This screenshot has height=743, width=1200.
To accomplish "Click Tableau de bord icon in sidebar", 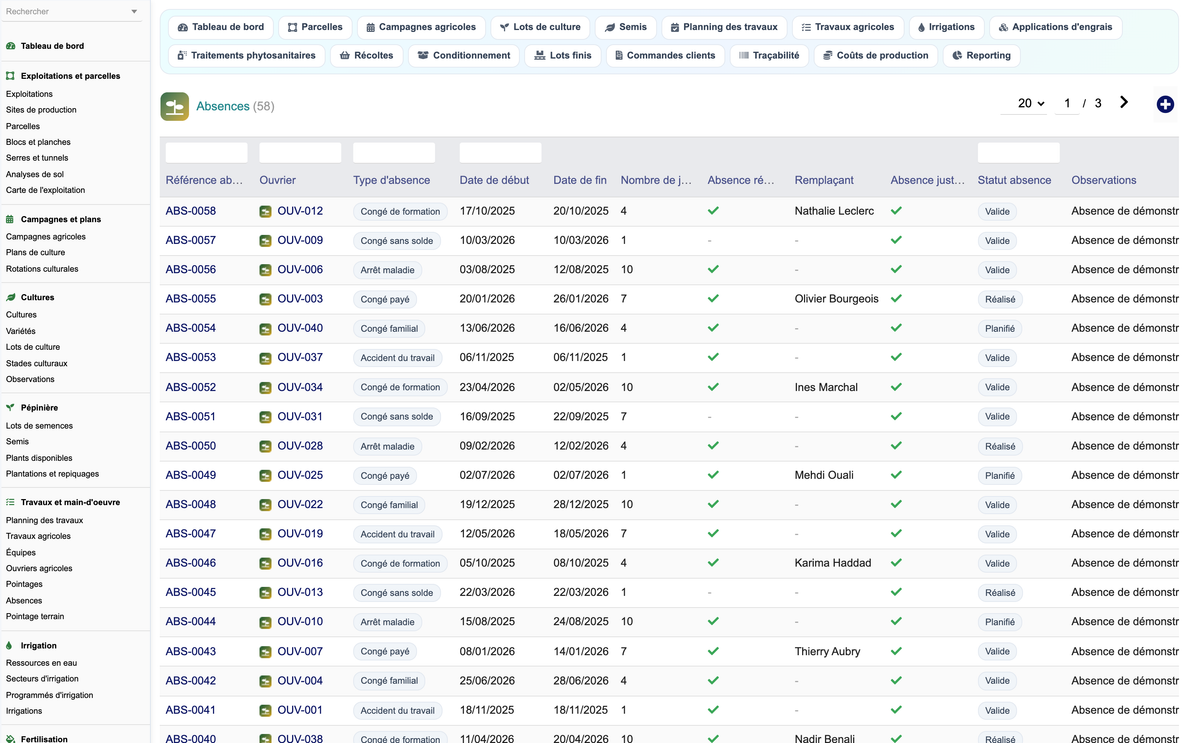I will [11, 46].
